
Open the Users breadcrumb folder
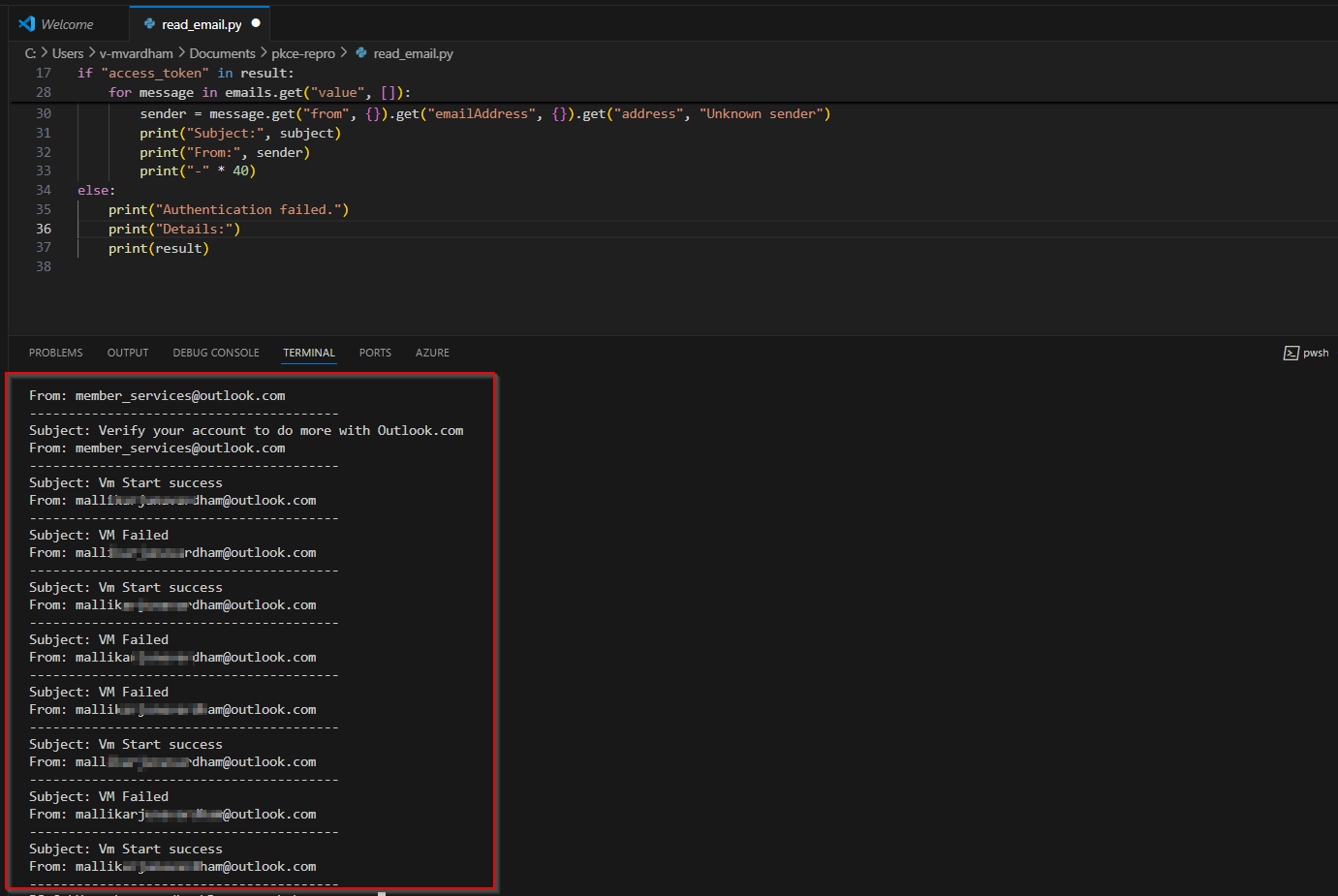click(68, 53)
